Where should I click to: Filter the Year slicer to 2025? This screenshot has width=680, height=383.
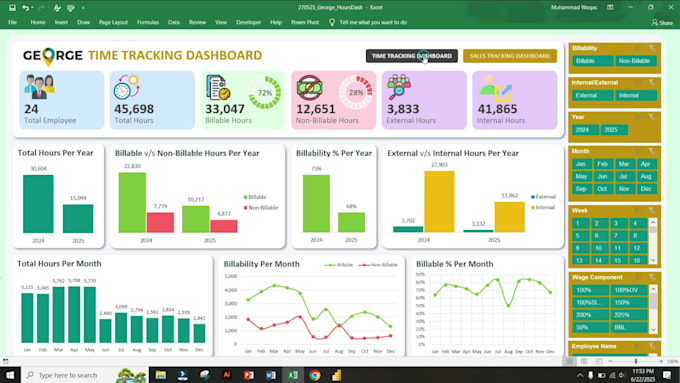614,130
